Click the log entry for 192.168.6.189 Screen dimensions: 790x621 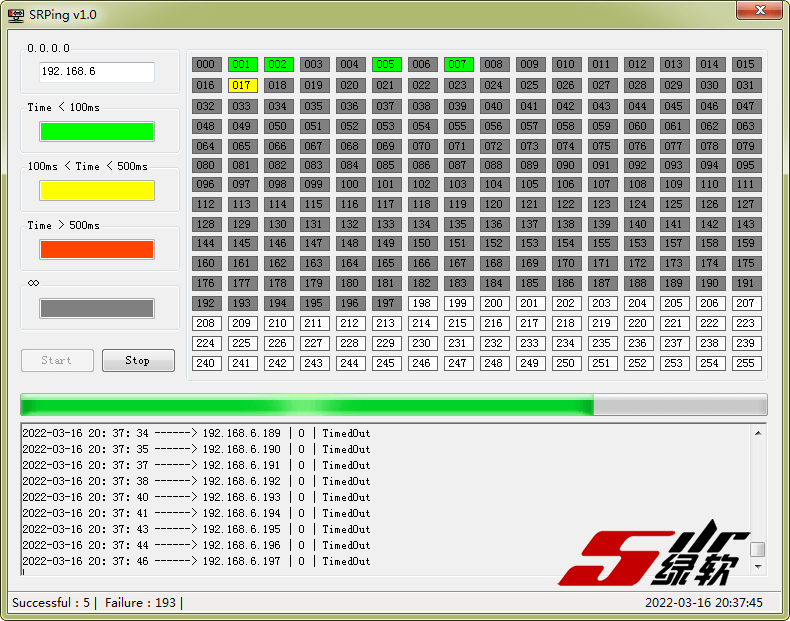[x=196, y=433]
